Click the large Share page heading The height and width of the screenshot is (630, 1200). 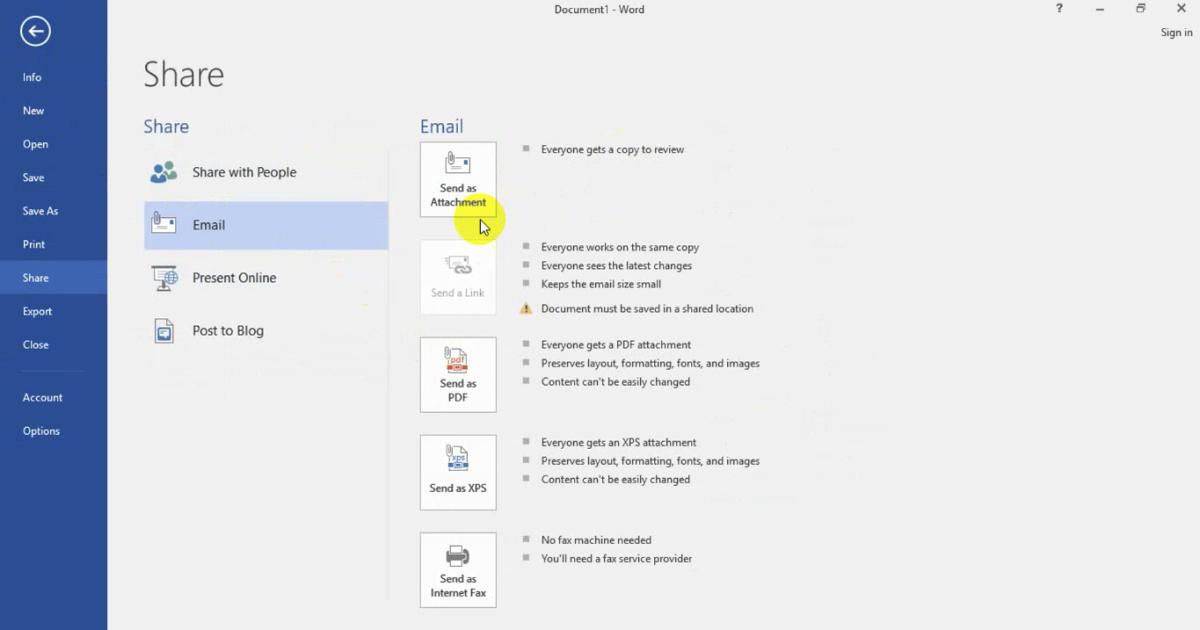pyautogui.click(x=184, y=75)
